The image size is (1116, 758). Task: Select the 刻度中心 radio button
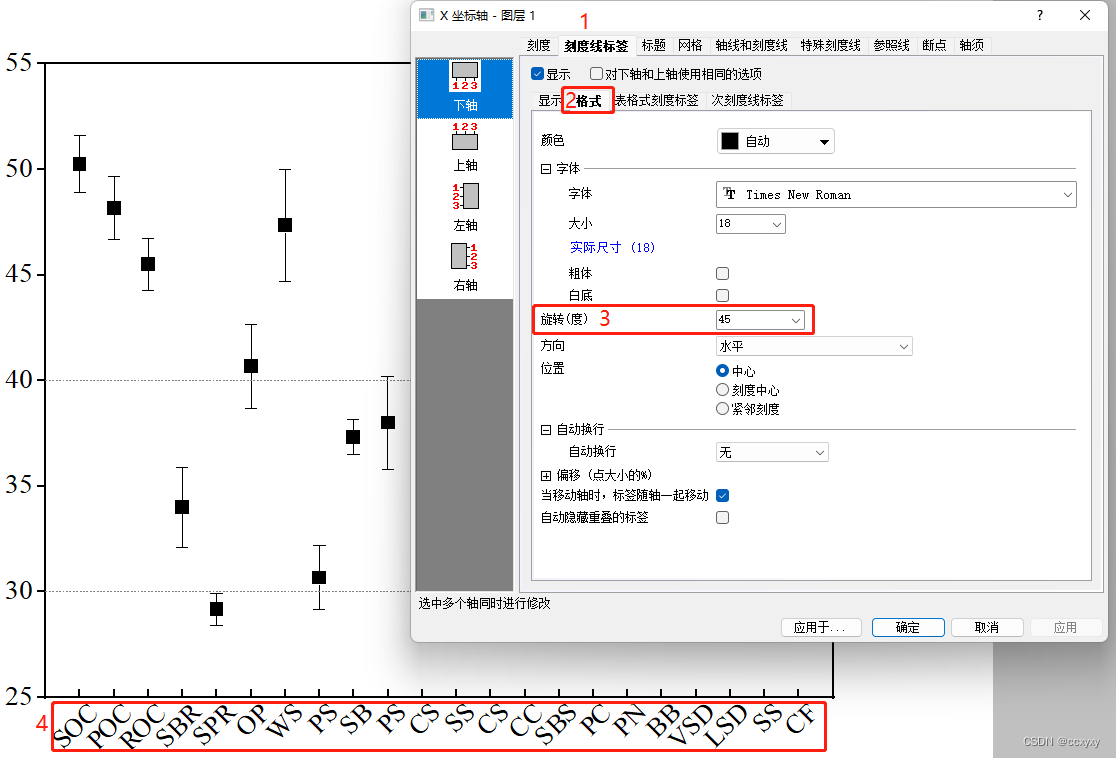click(722, 390)
